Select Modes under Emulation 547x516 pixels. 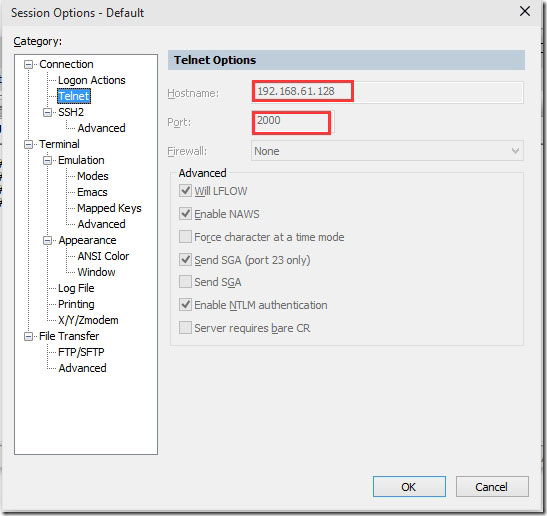[92, 176]
